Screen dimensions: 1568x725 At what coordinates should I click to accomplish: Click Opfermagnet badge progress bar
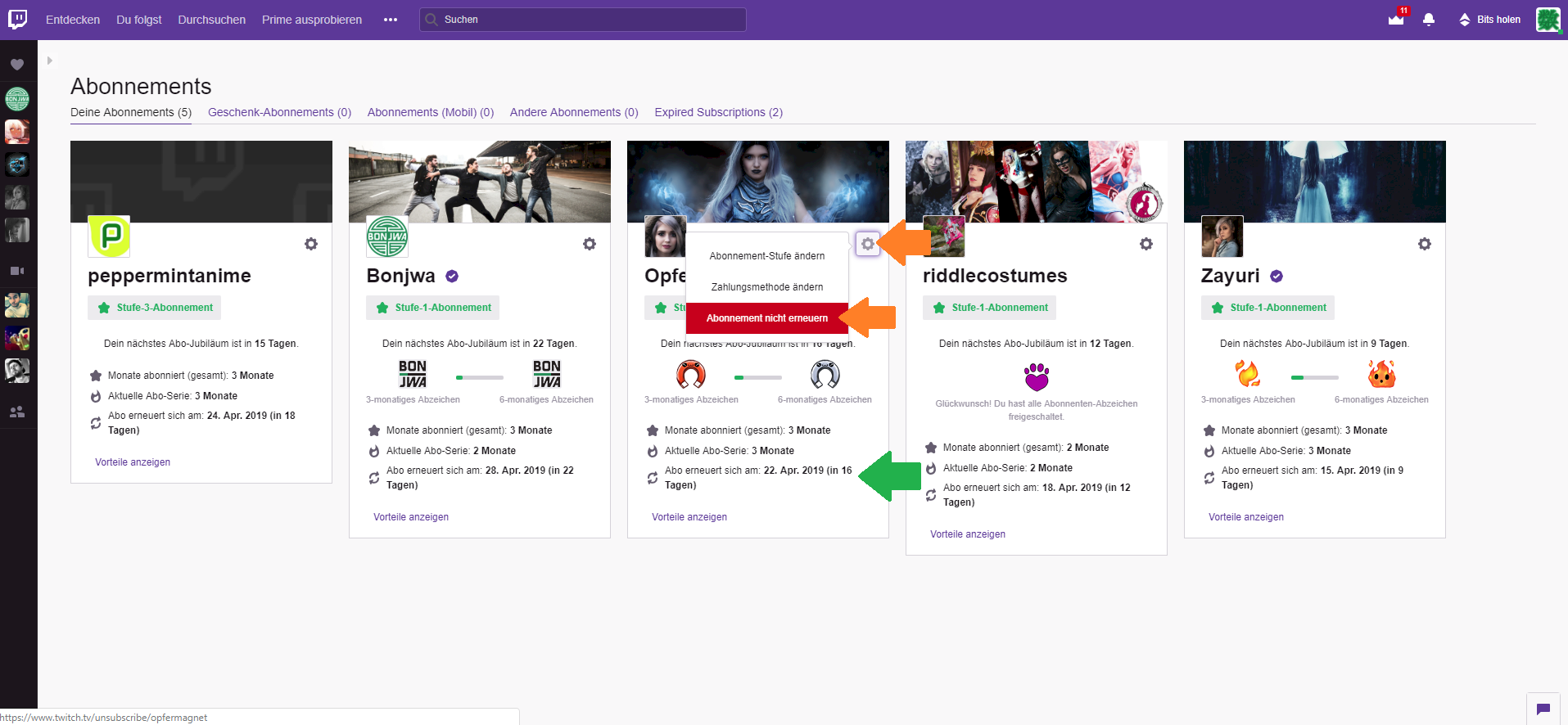click(758, 377)
